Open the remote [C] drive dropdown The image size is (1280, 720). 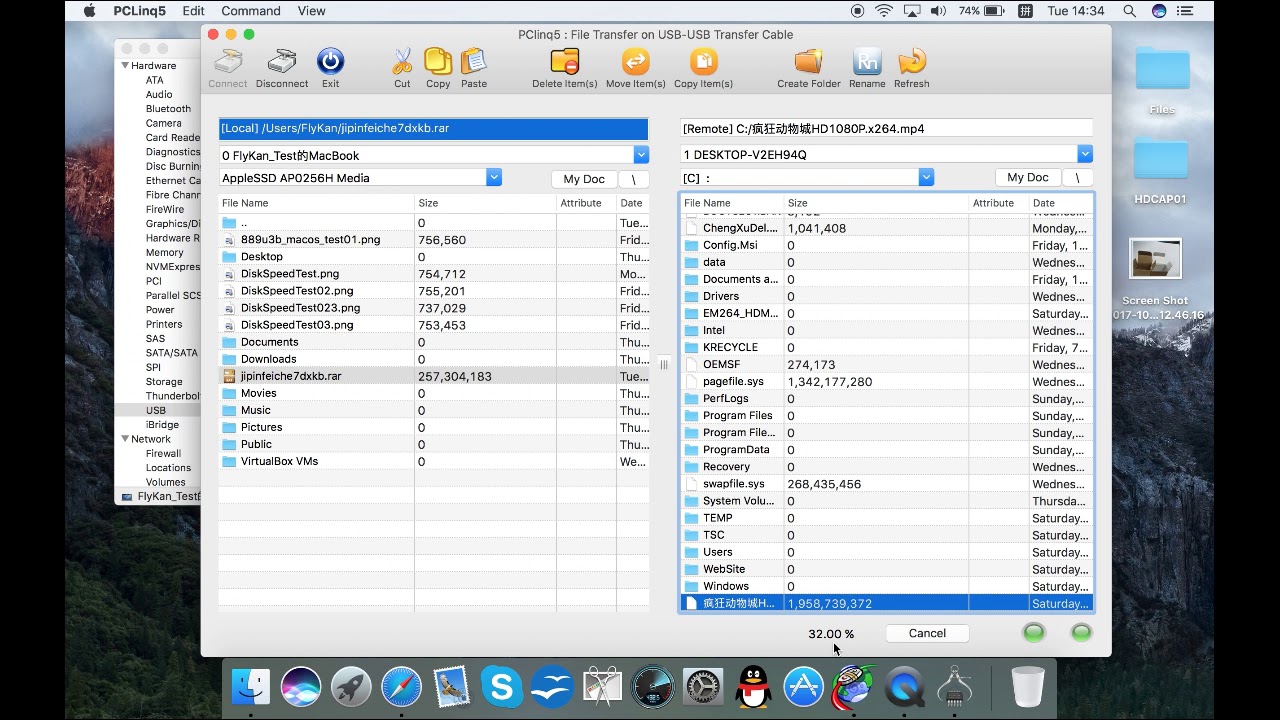[926, 177]
